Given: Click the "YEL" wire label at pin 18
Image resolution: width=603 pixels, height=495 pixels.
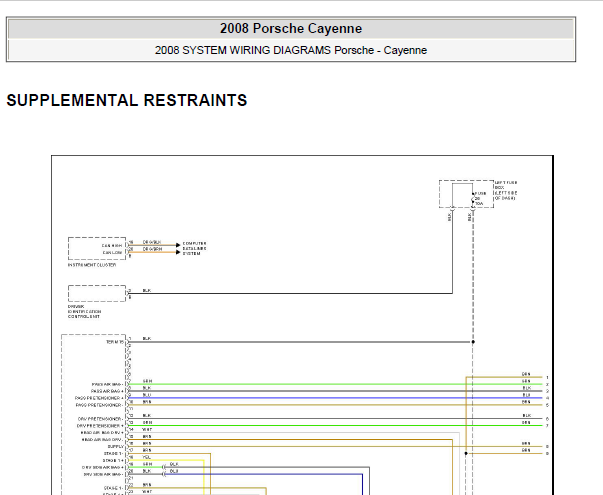Looking at the screenshot, I should click(147, 457).
